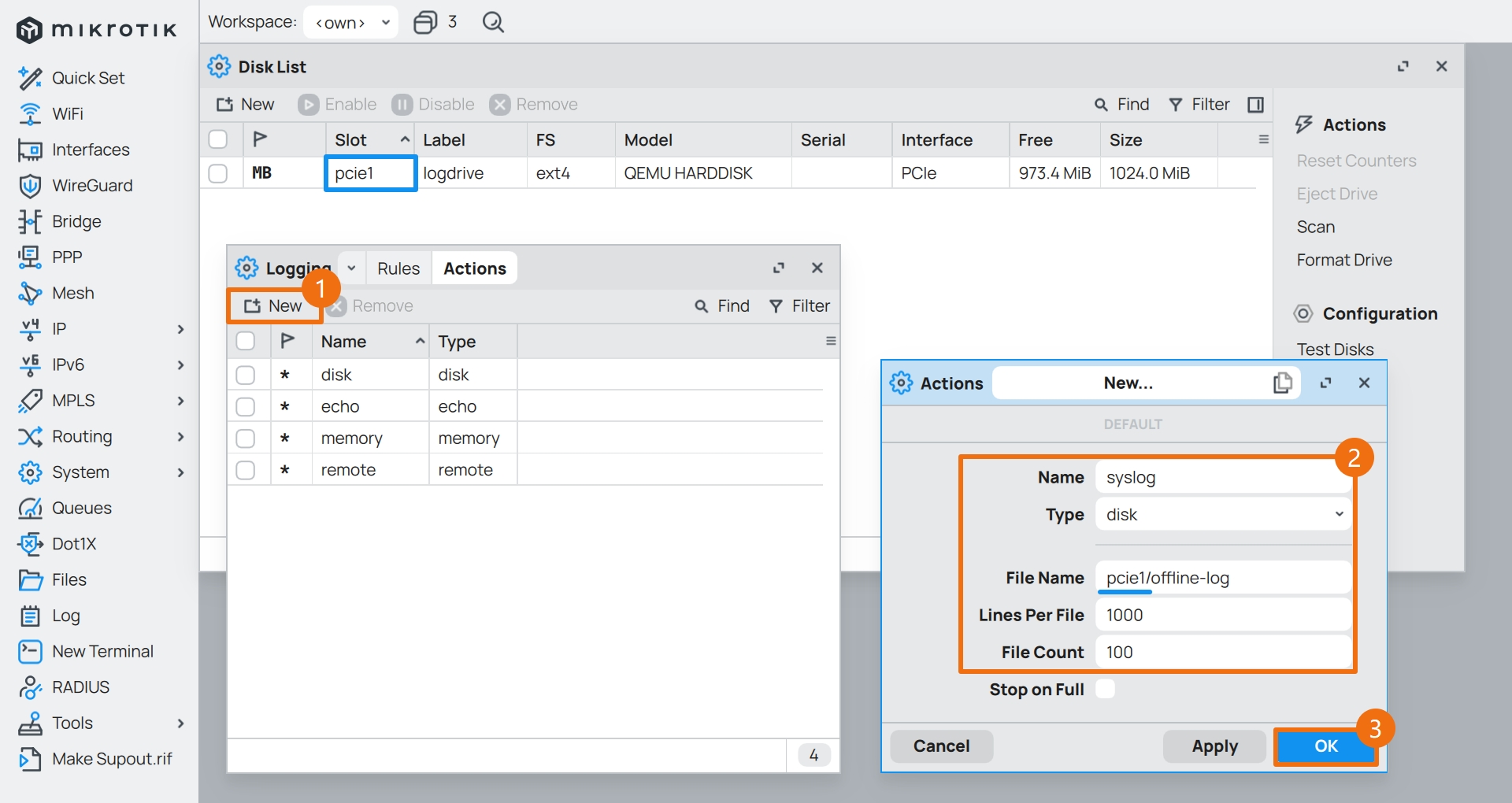Expand the Routing submenu

pyautogui.click(x=180, y=437)
